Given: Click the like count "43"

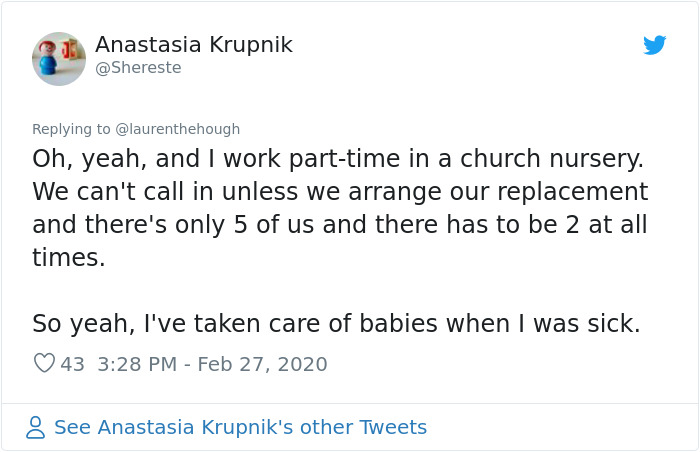Looking at the screenshot, I should (73, 364).
